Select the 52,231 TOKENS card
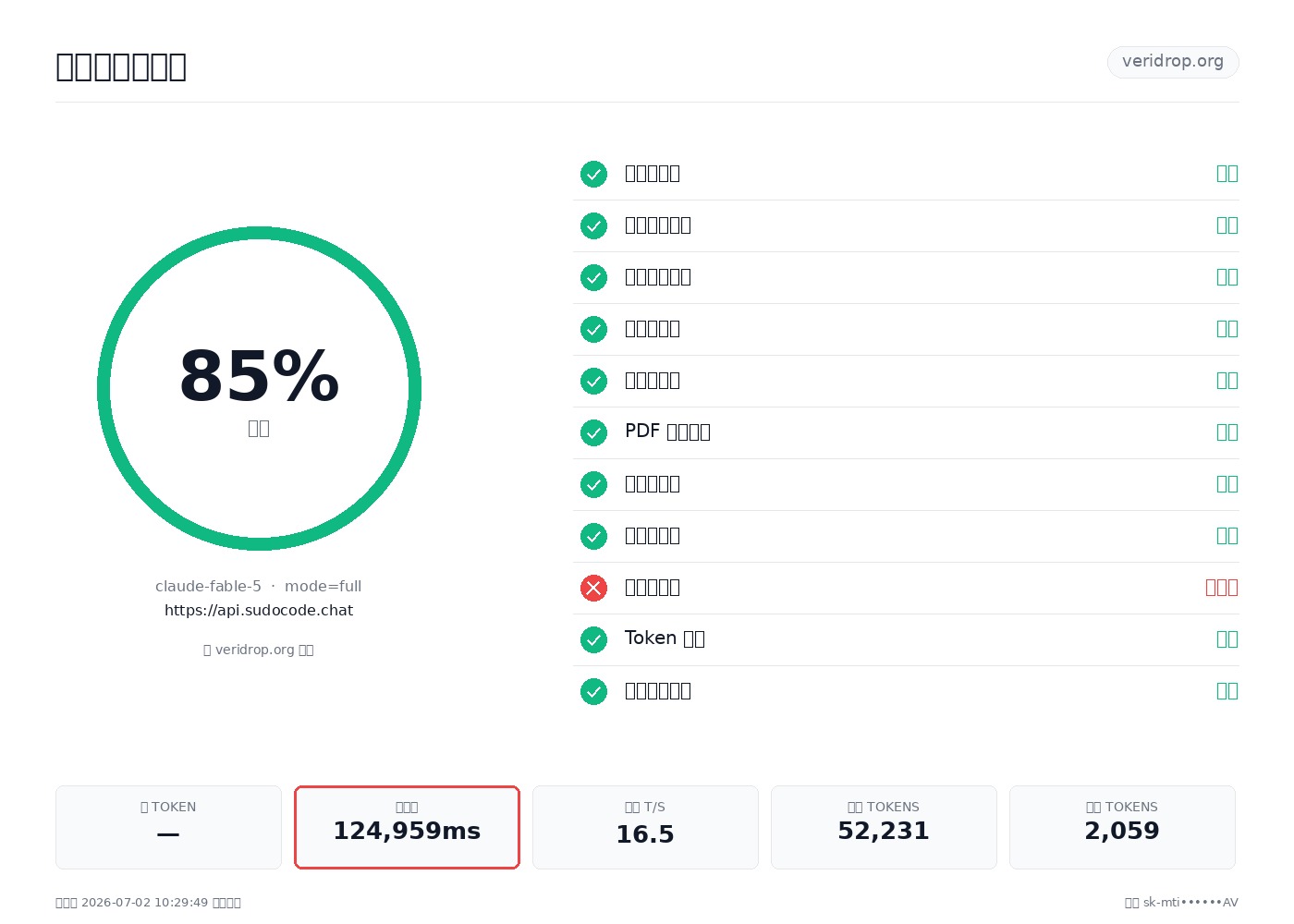1294x924 pixels. [884, 827]
